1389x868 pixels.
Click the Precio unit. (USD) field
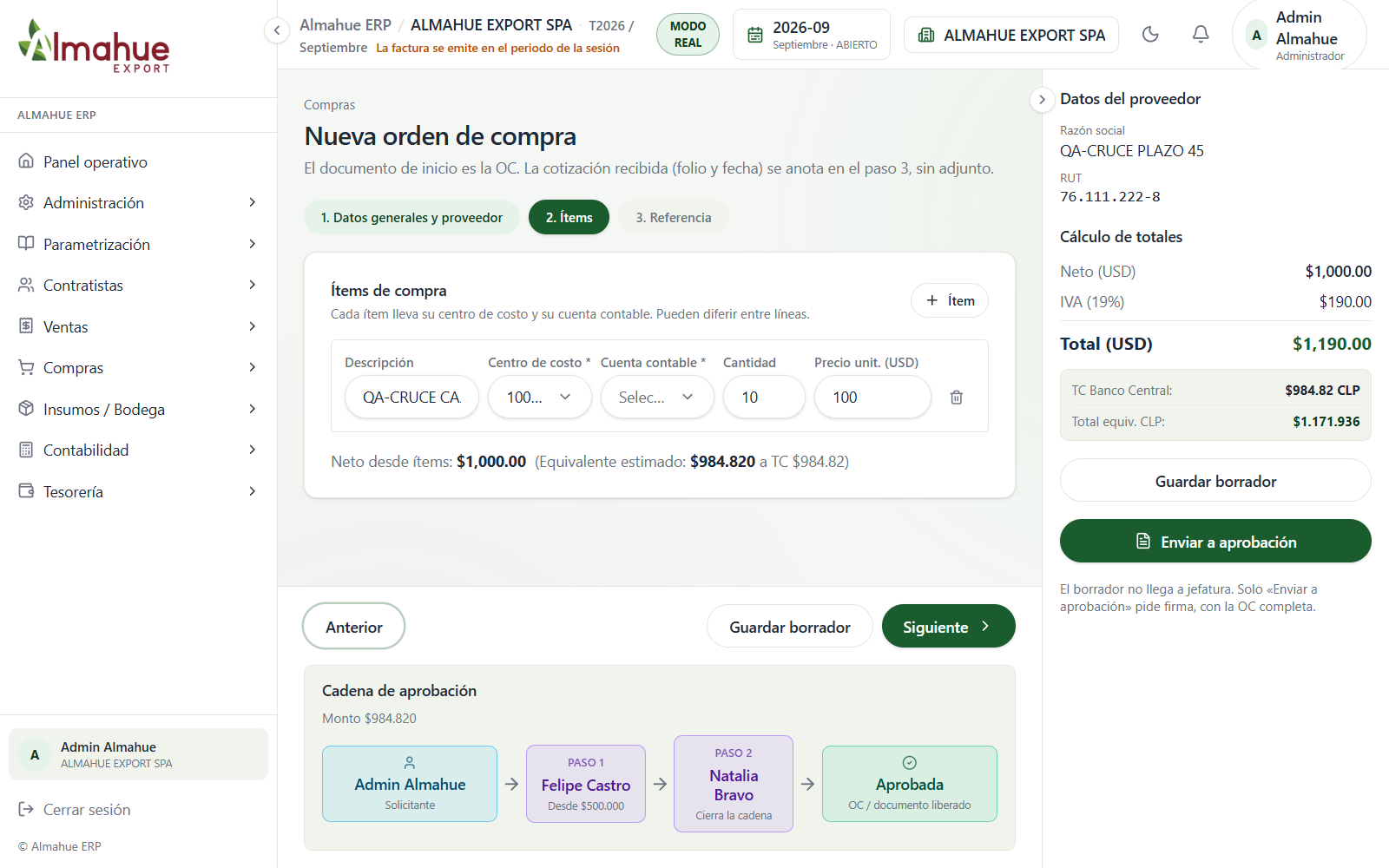click(x=872, y=398)
